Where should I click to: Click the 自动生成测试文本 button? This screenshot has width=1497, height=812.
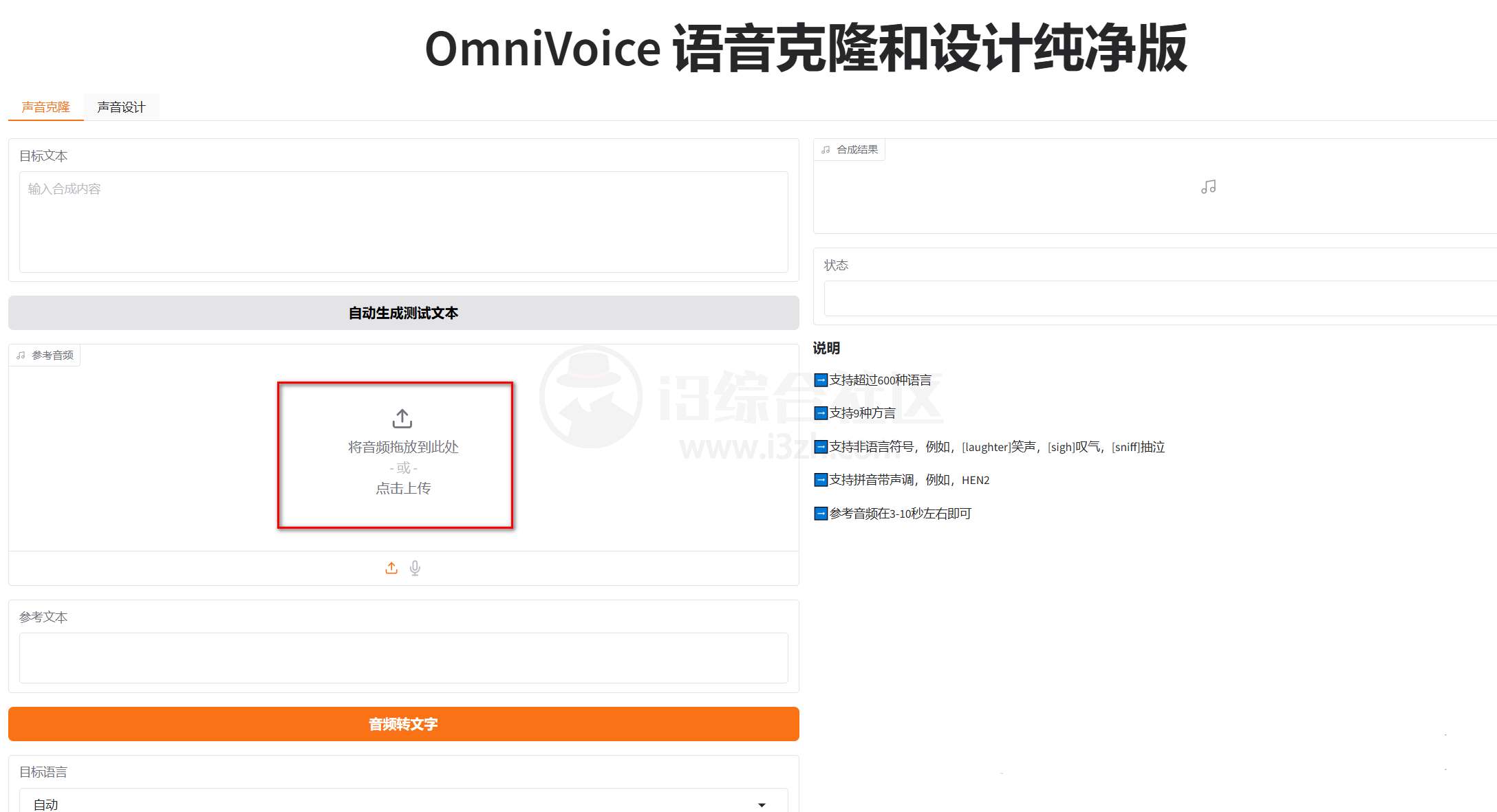402,313
